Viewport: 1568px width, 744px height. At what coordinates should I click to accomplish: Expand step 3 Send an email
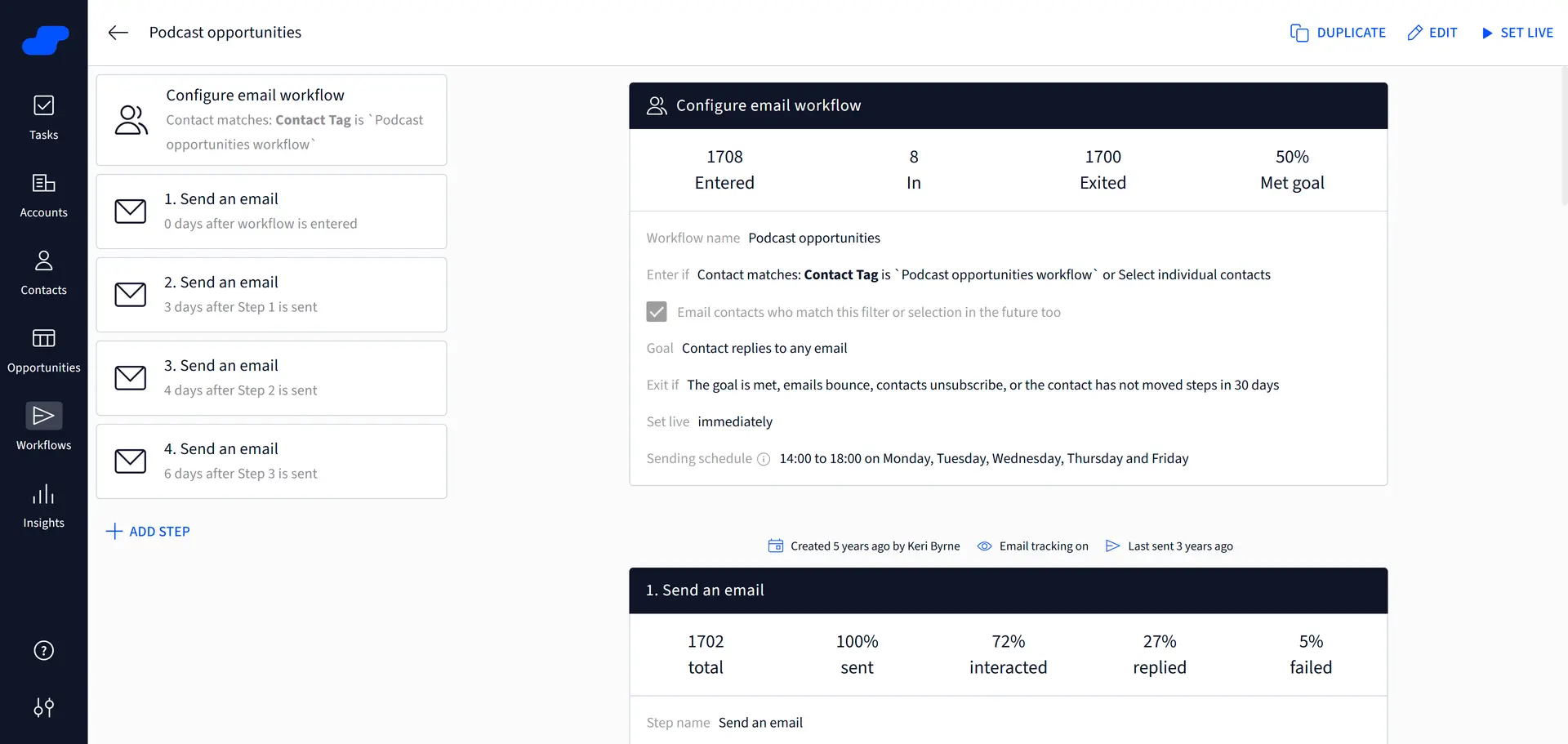click(x=271, y=377)
